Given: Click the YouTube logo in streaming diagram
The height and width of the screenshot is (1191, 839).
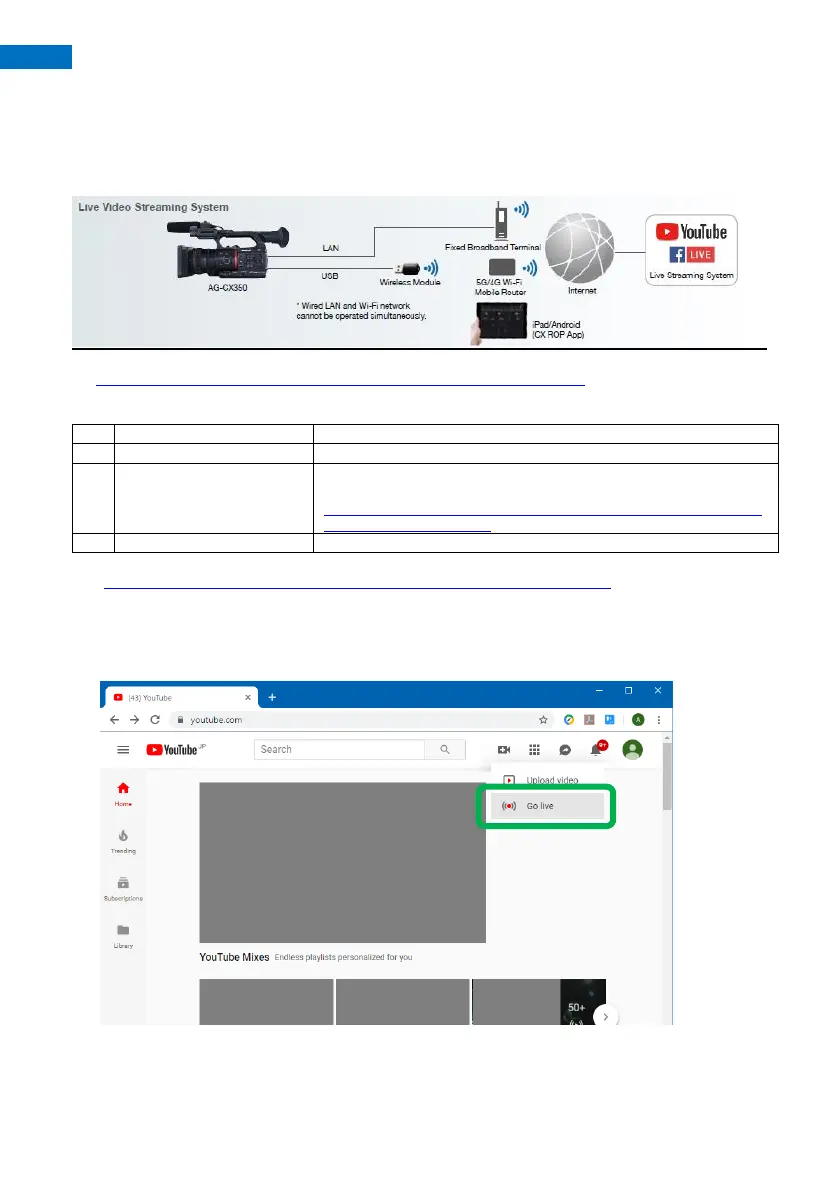Looking at the screenshot, I should 692,232.
